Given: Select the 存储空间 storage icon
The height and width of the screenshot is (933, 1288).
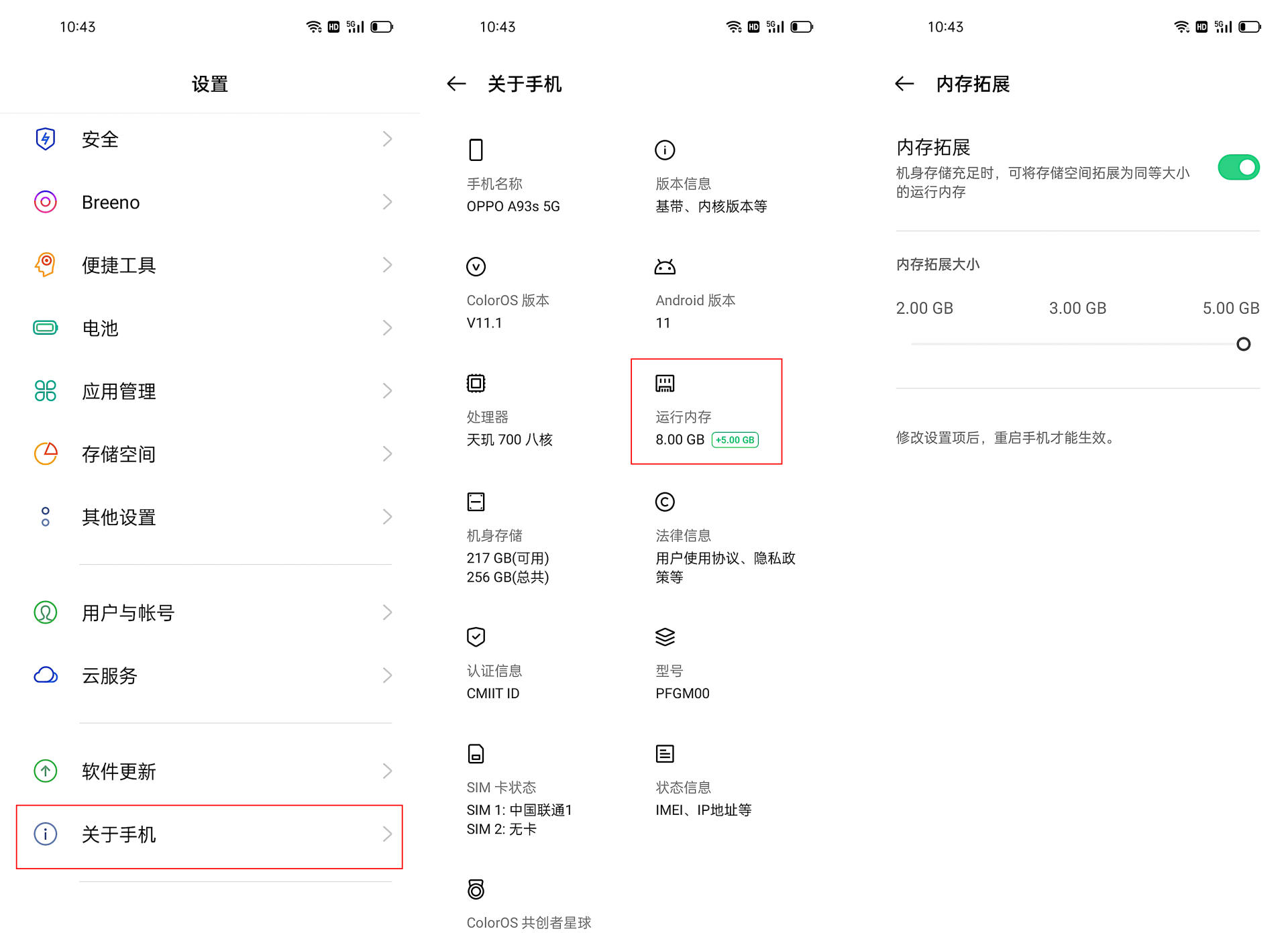Looking at the screenshot, I should [x=44, y=453].
